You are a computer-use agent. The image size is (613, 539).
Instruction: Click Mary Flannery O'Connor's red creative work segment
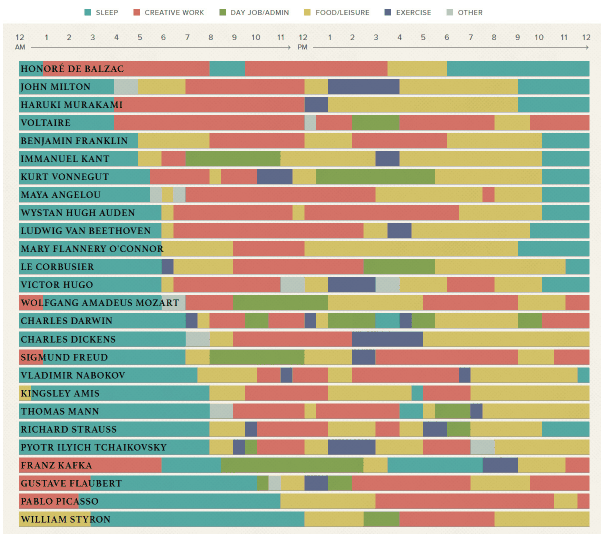[269, 249]
